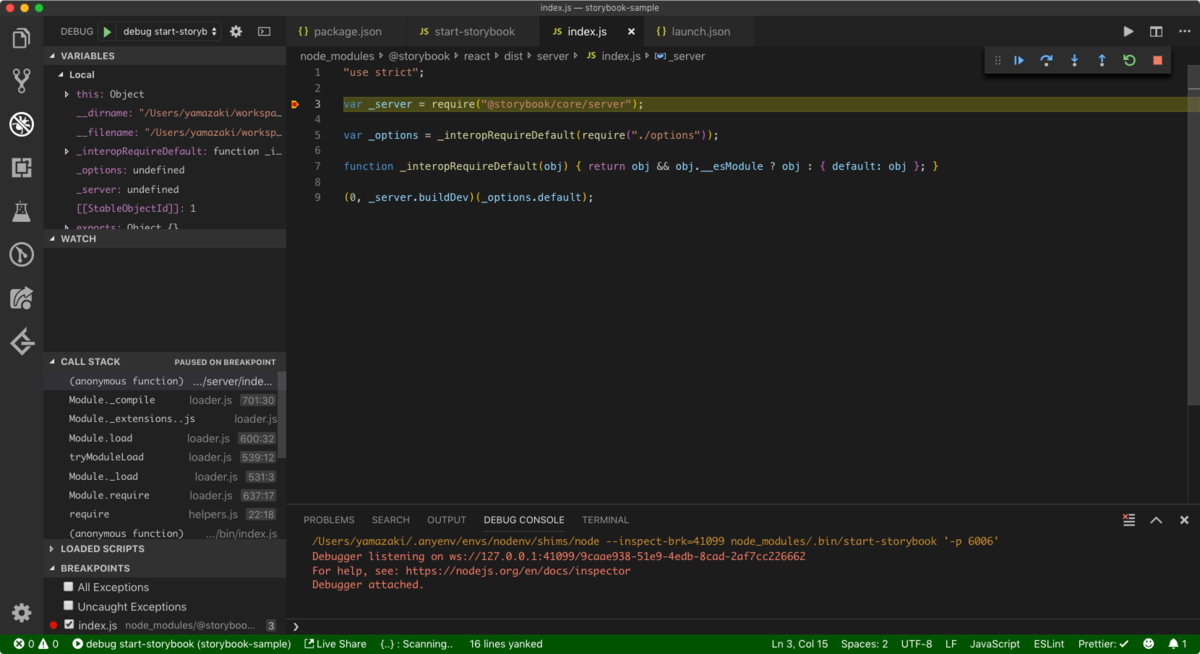Change LF end of line sequence

(x=951, y=644)
